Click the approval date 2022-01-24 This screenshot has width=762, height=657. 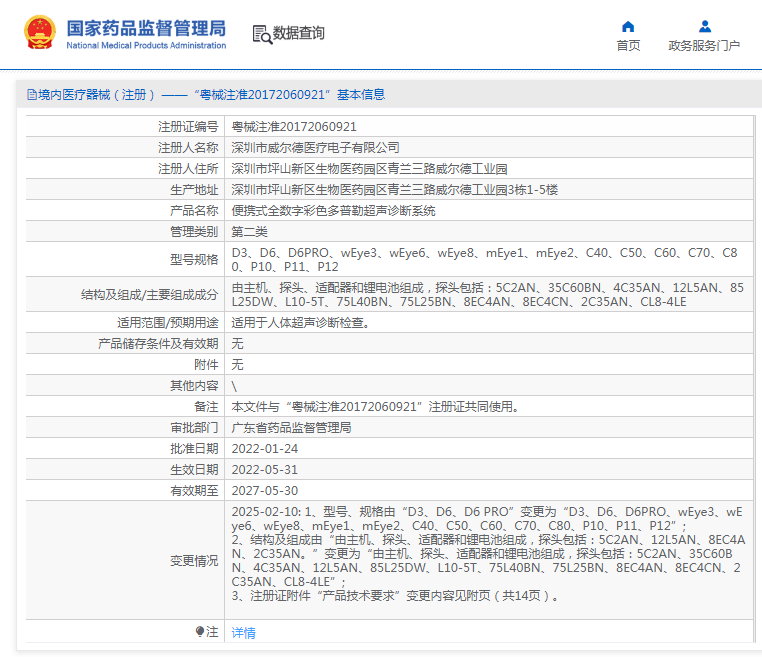265,449
